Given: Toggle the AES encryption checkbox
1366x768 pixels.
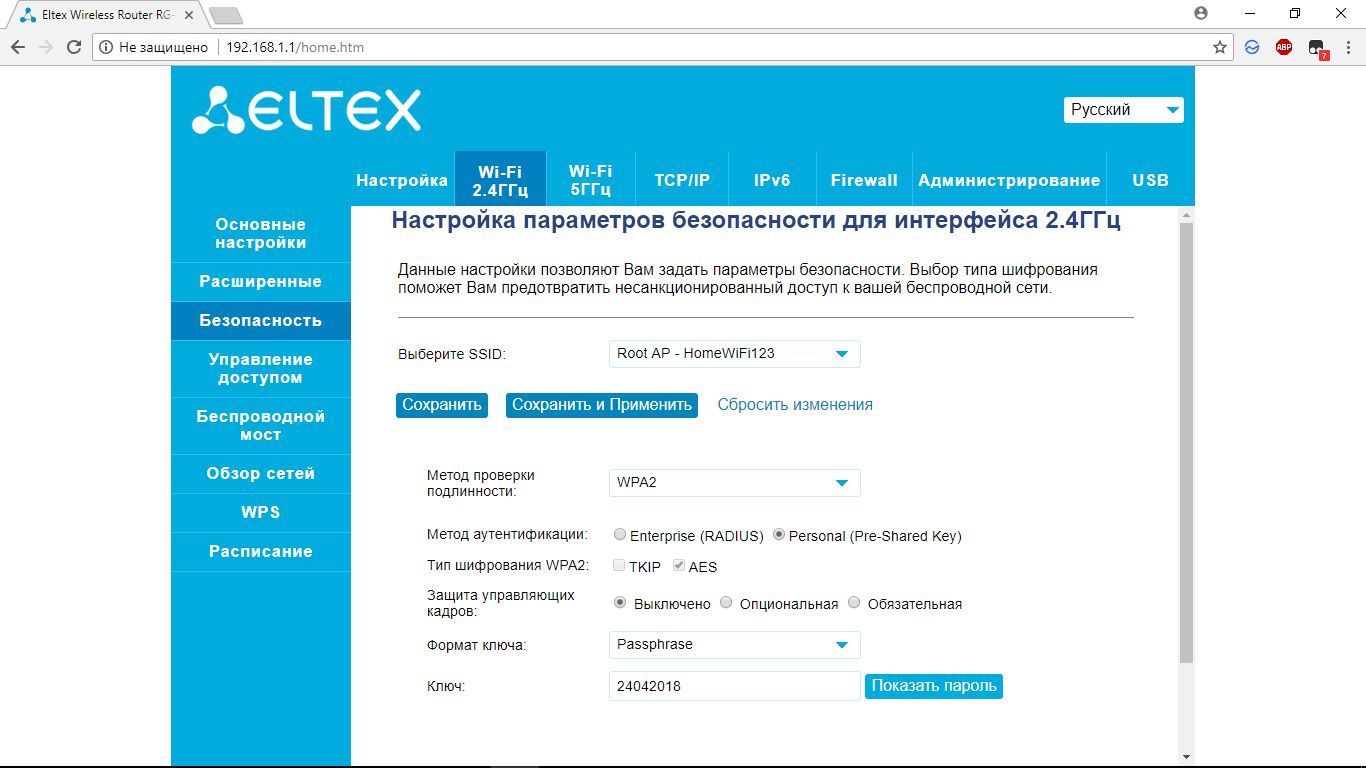Looking at the screenshot, I should coord(680,566).
